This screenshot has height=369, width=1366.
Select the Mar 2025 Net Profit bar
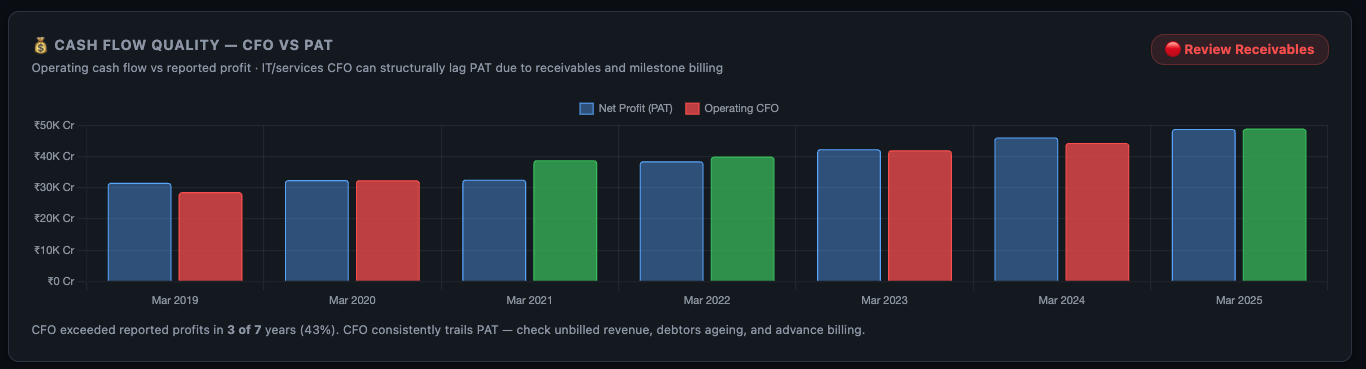coord(1204,205)
